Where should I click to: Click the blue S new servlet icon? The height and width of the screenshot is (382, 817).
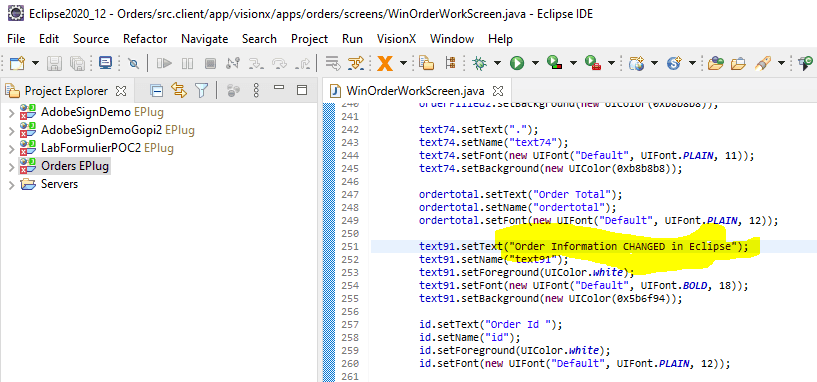click(674, 63)
